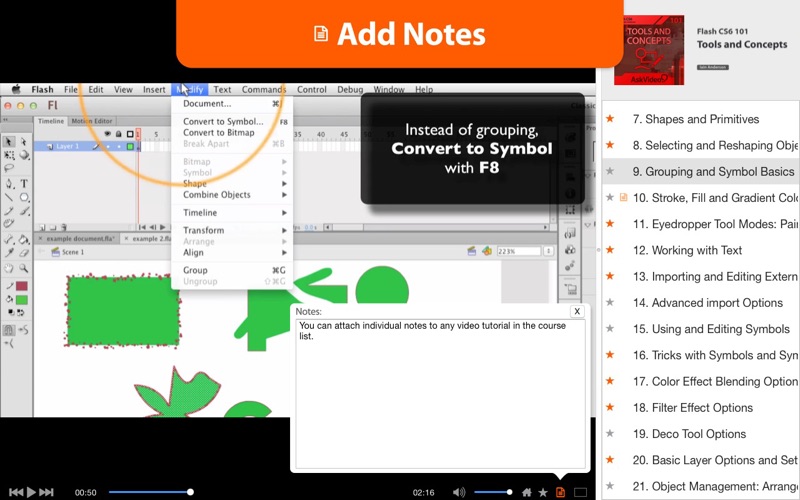Select the Free Transform tool
The width and height of the screenshot is (800, 500).
point(9,155)
